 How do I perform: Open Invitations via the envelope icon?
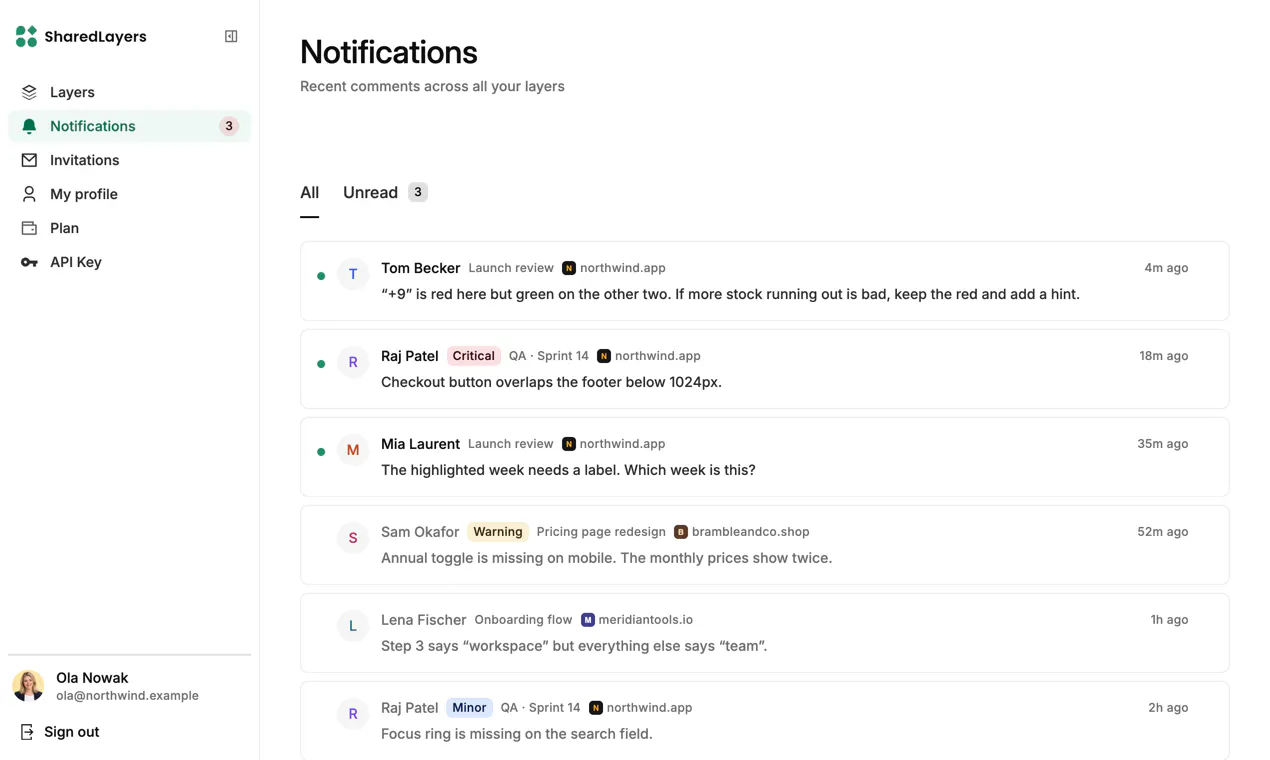29,160
